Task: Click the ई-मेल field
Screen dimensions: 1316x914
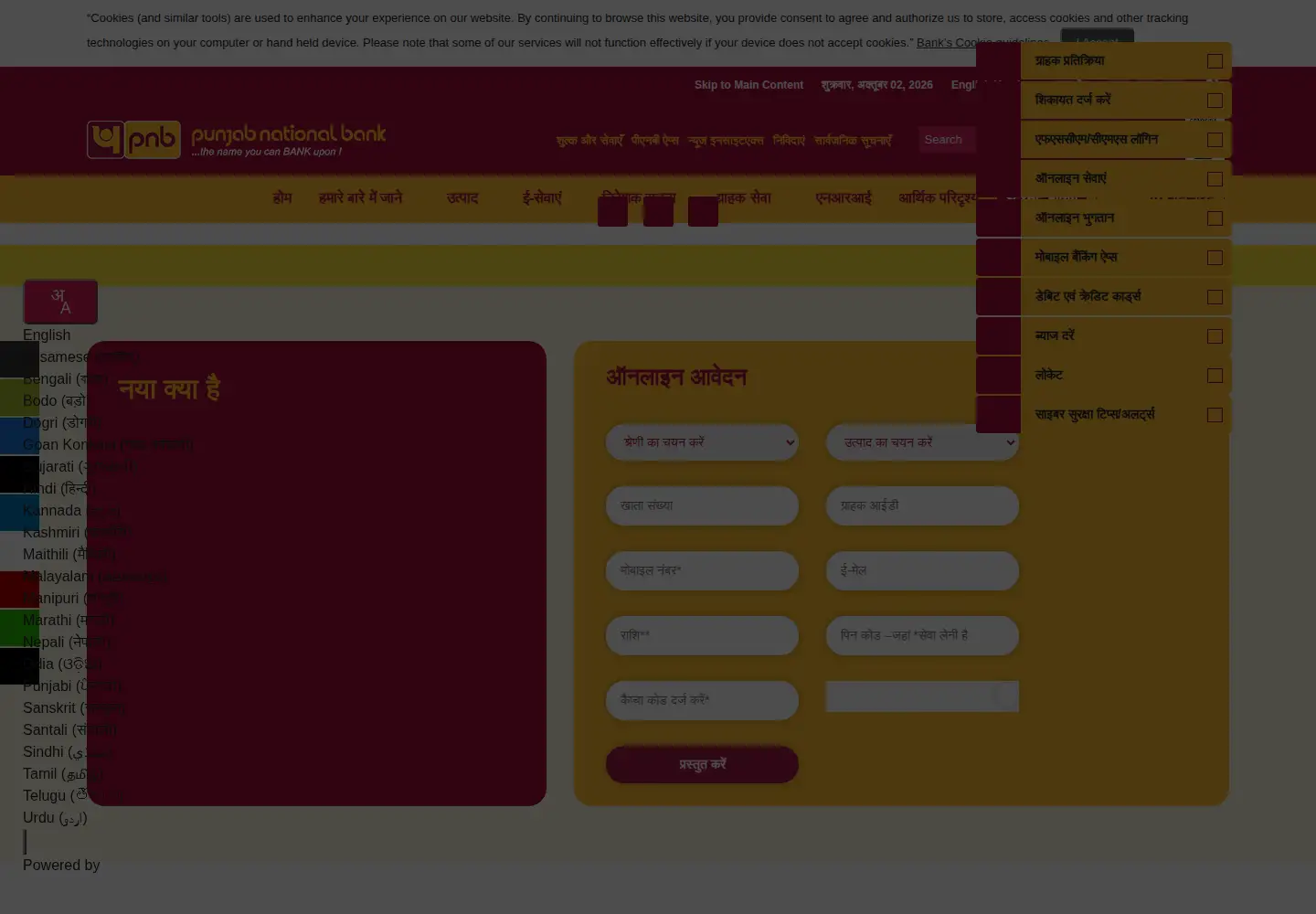Action: 922,571
